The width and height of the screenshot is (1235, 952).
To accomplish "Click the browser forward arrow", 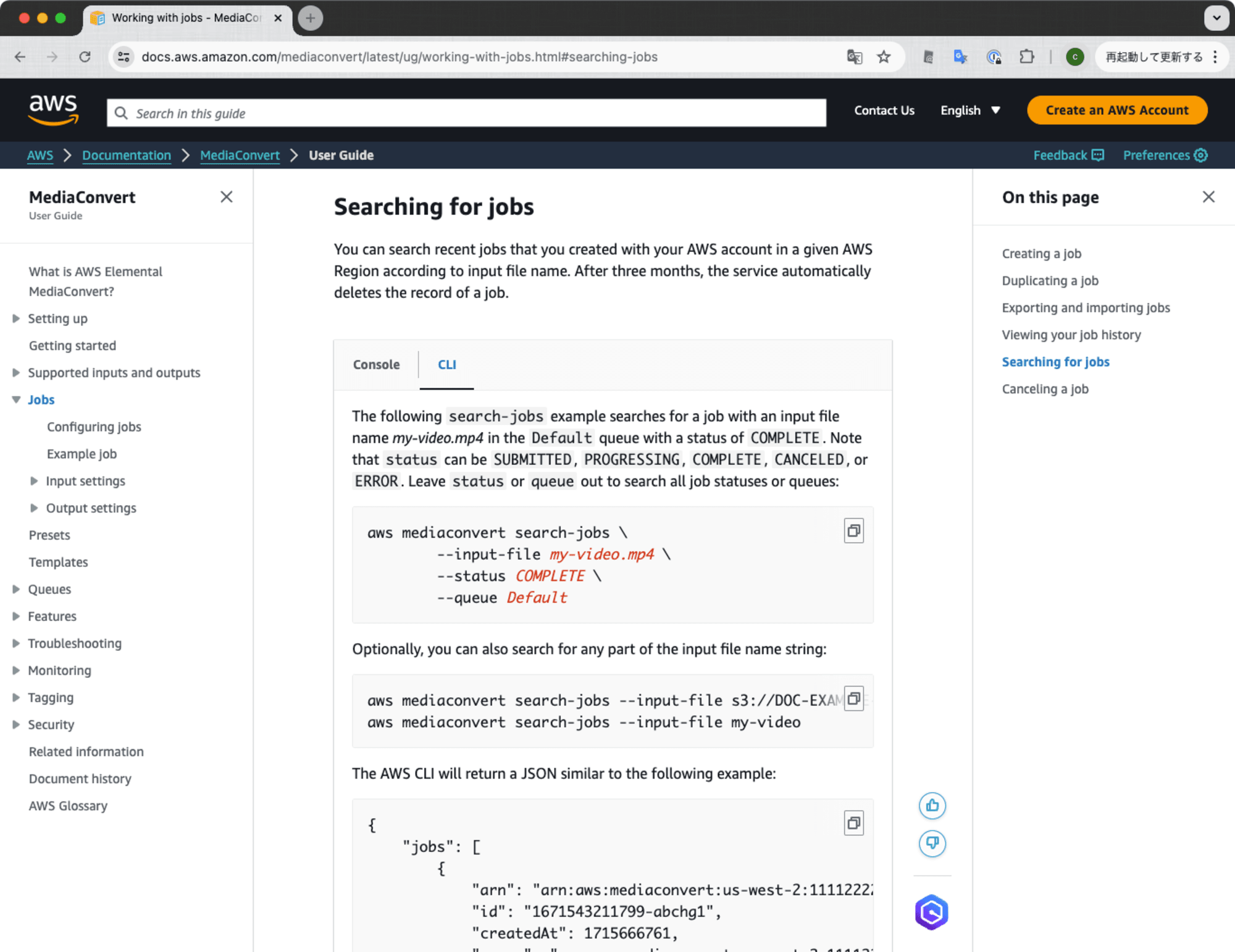I will tap(52, 57).
